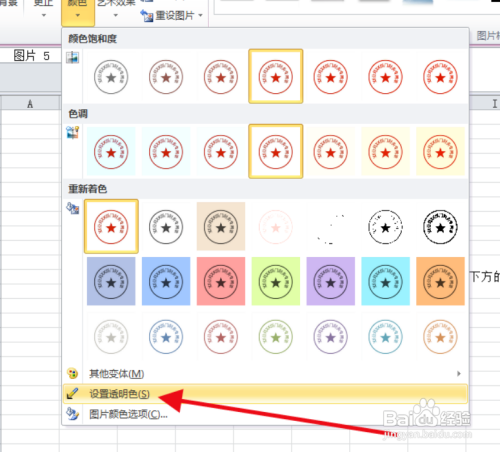
Task: Choose the second cool tone thumbnail
Action: pos(166,152)
